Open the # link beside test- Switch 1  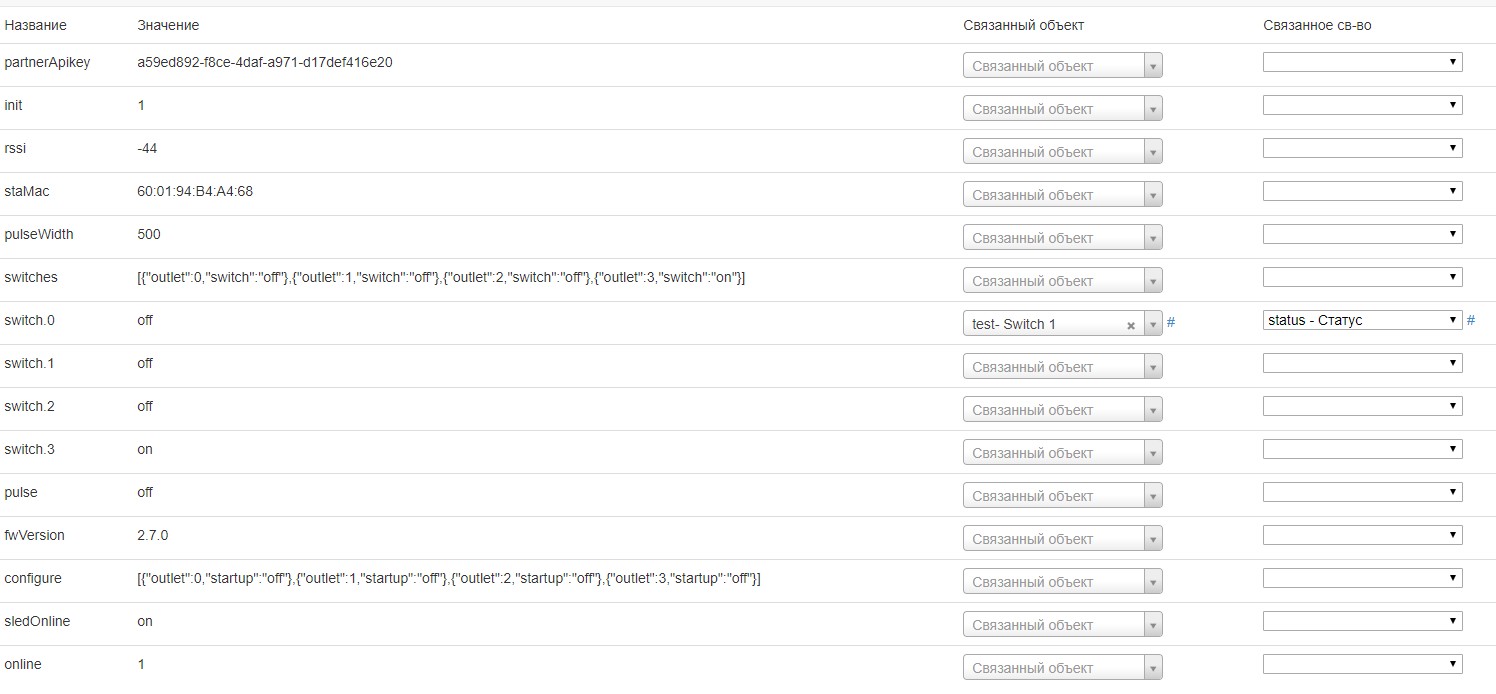point(1171,323)
